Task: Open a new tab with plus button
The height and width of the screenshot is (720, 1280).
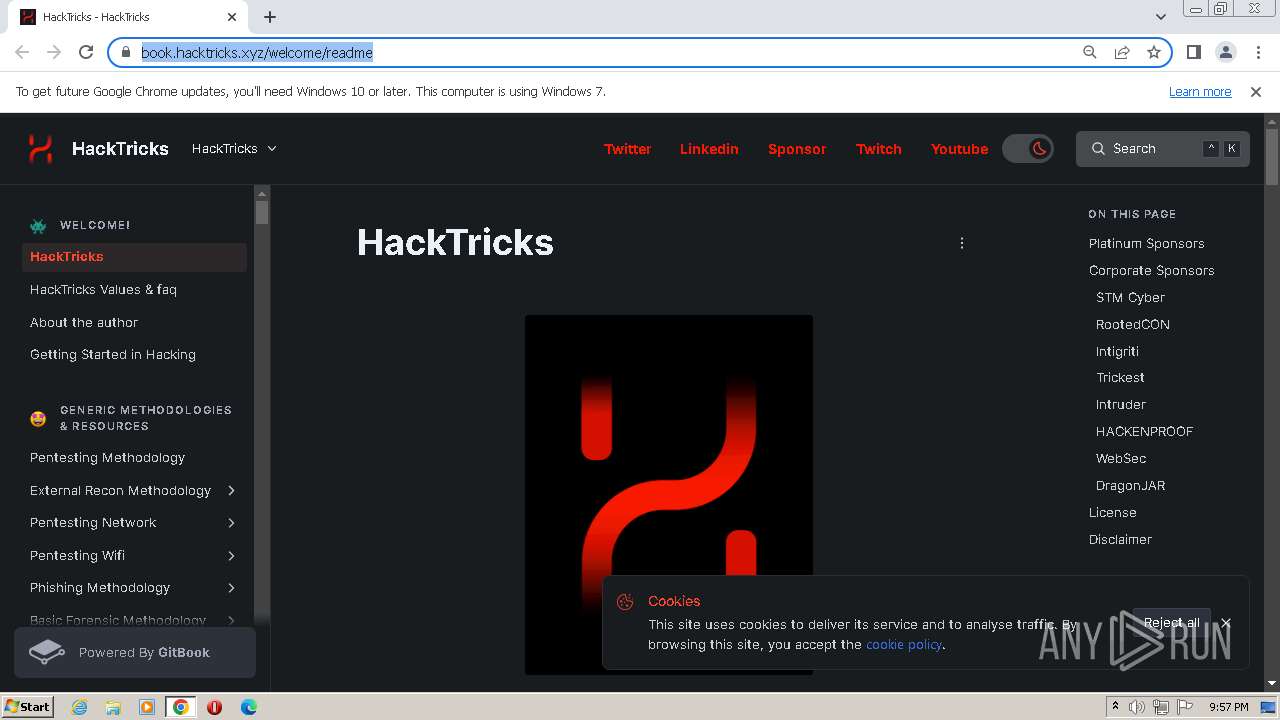Action: click(270, 16)
